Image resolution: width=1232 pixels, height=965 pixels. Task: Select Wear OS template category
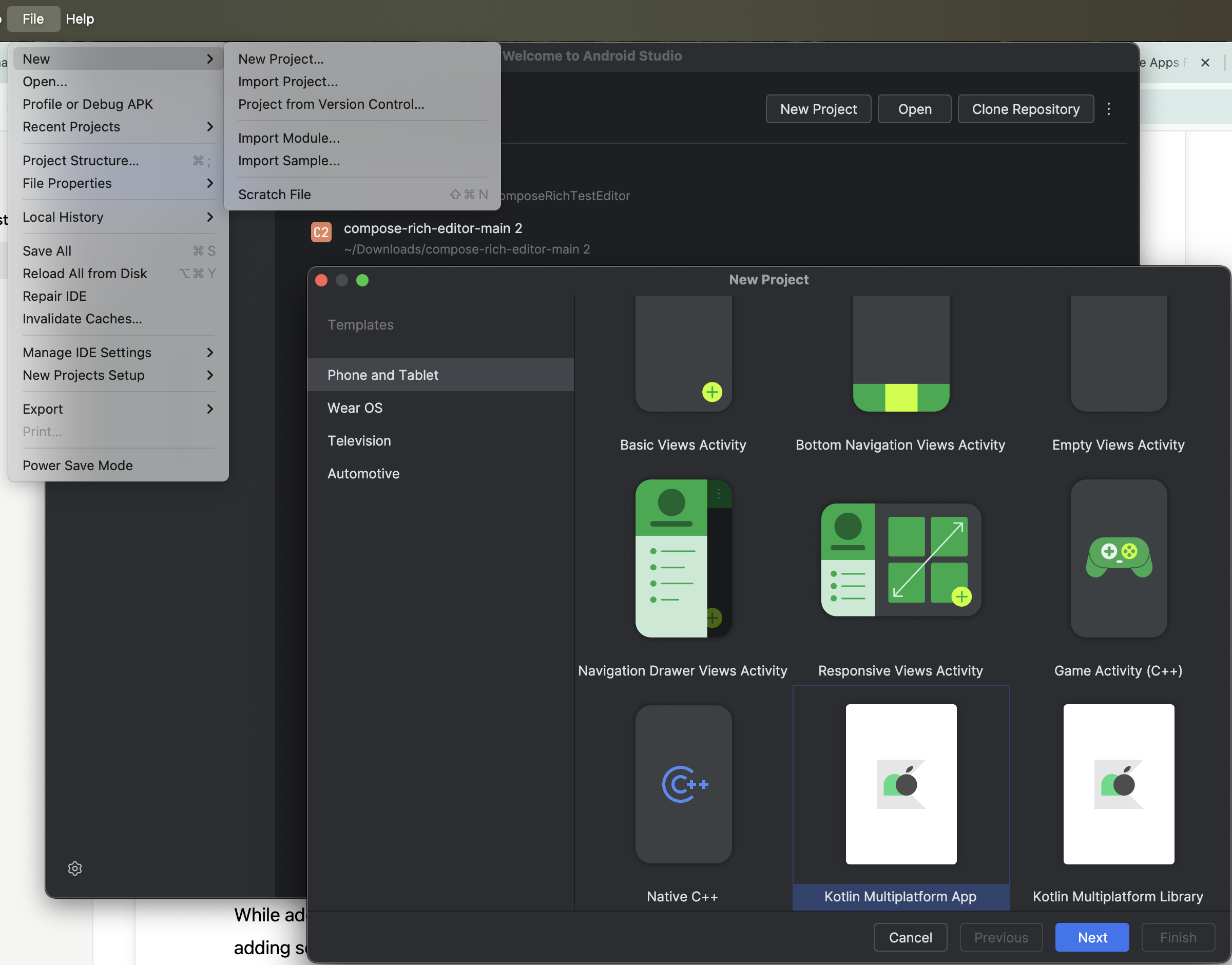[x=440, y=408]
